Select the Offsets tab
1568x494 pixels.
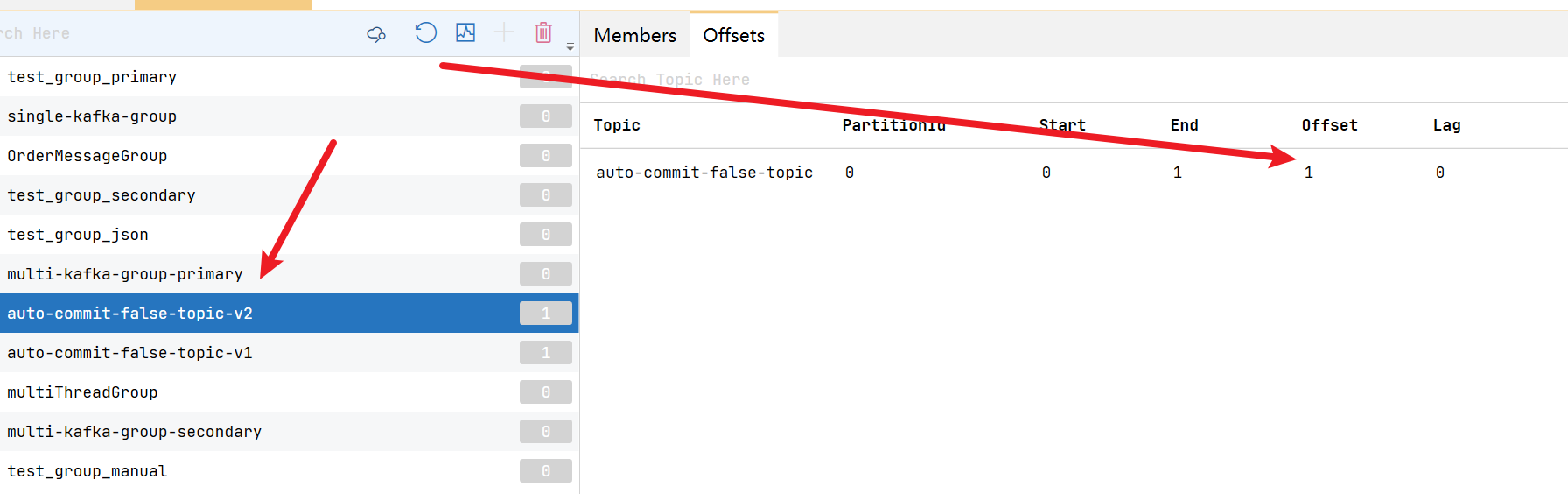tap(733, 35)
